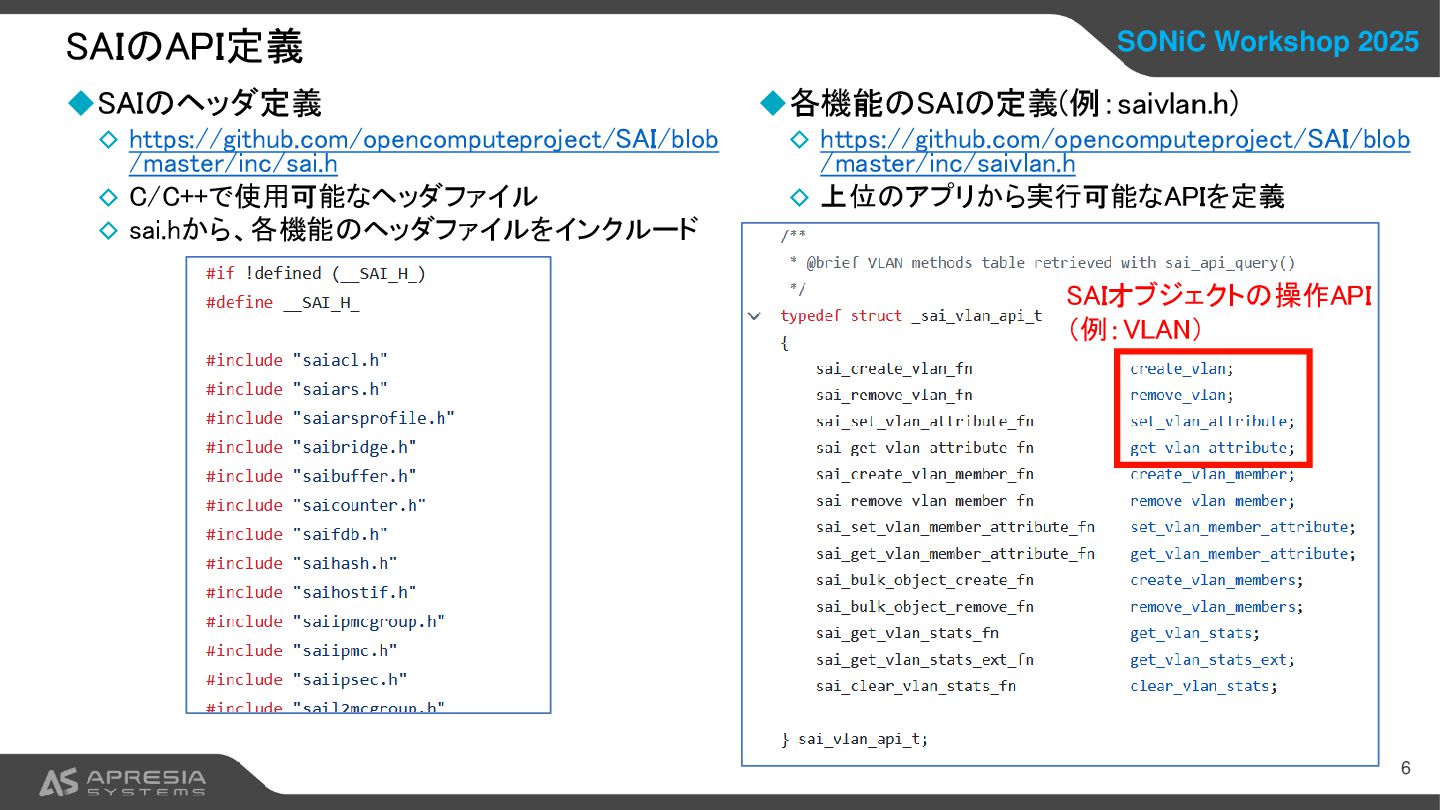The width and height of the screenshot is (1440, 810).
Task: Click the bullet C/C++で使用可能なヘッダファイル
Action: (x=333, y=197)
